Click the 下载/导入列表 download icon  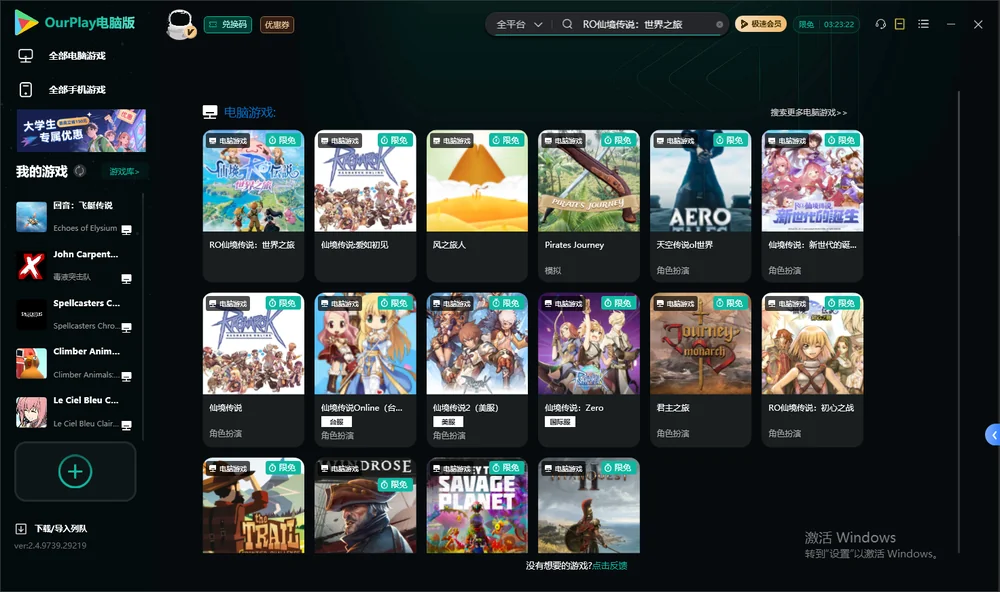[21, 528]
